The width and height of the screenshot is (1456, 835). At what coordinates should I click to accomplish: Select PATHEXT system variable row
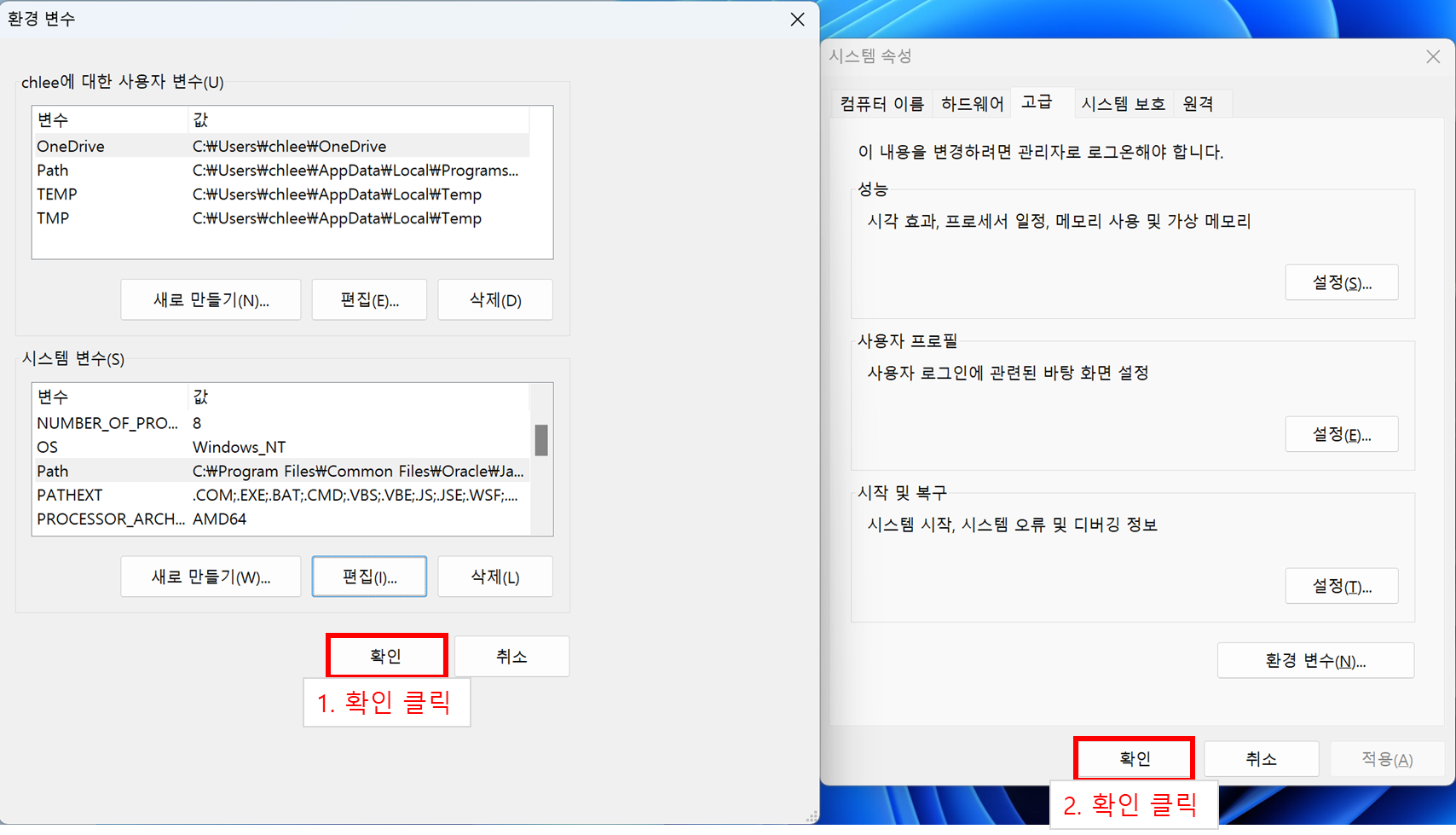click(281, 495)
